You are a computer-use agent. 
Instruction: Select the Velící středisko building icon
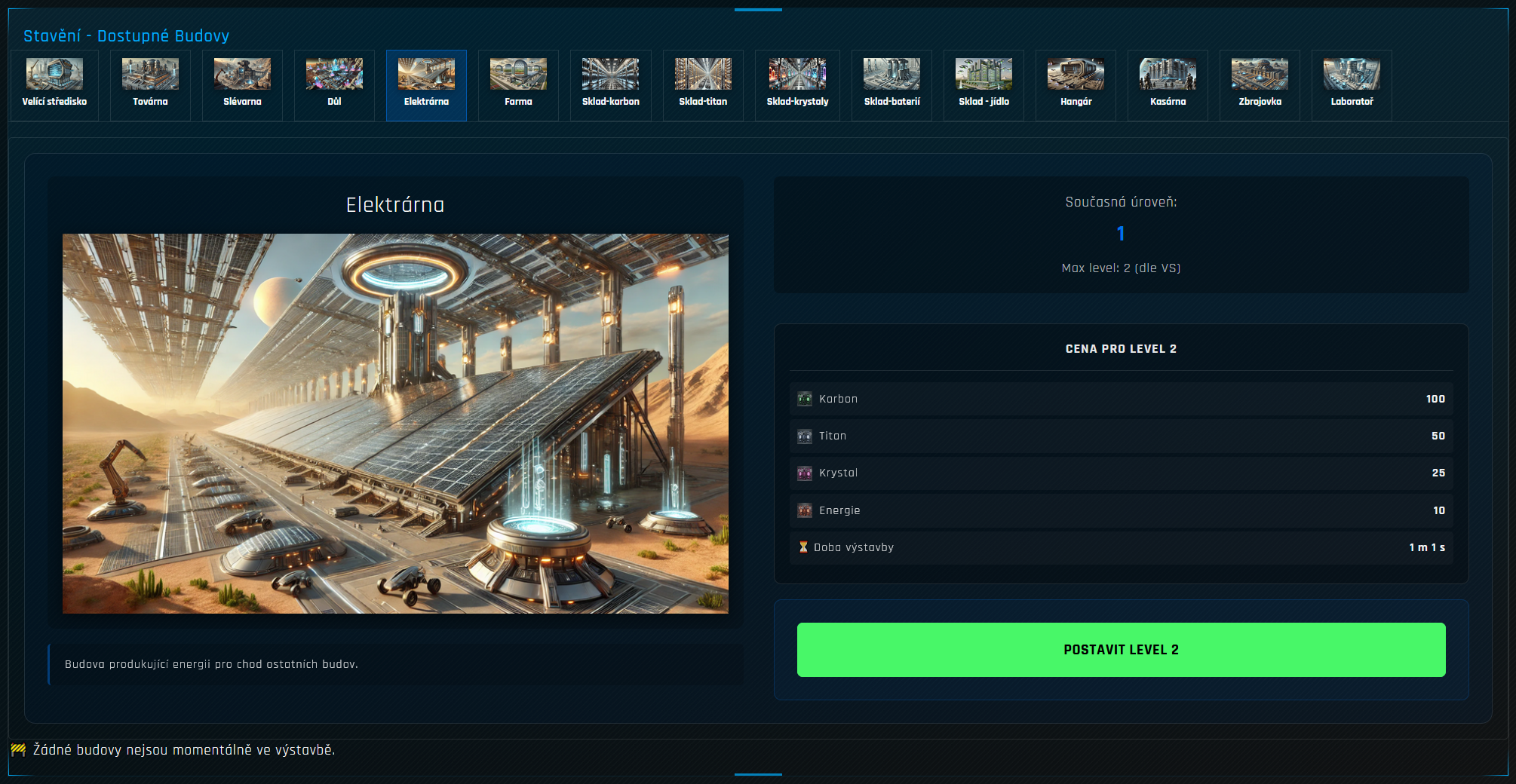coord(54,84)
